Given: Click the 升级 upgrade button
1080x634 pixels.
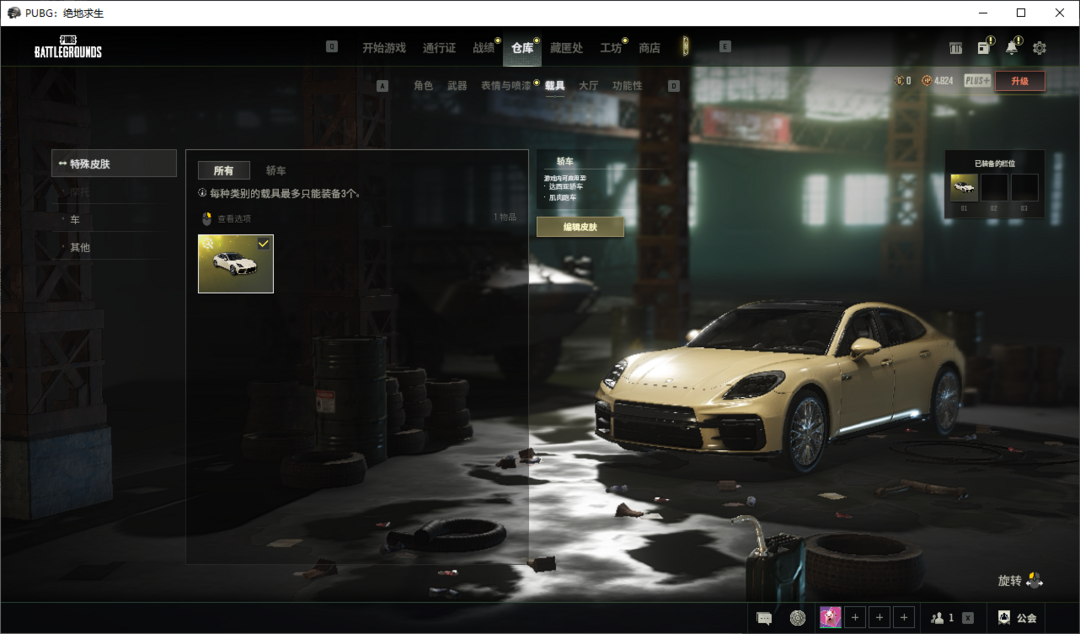Looking at the screenshot, I should 1019,81.
